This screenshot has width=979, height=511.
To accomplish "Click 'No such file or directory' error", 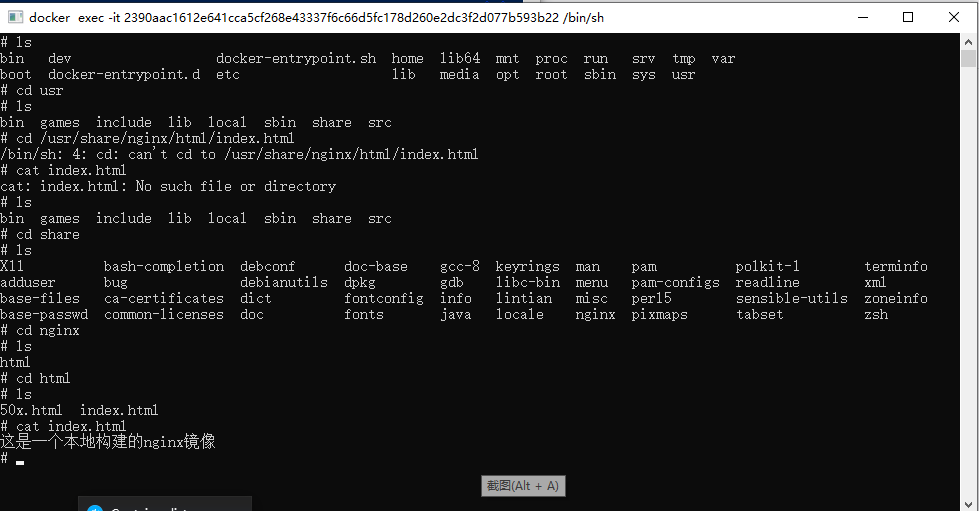I will coord(235,186).
